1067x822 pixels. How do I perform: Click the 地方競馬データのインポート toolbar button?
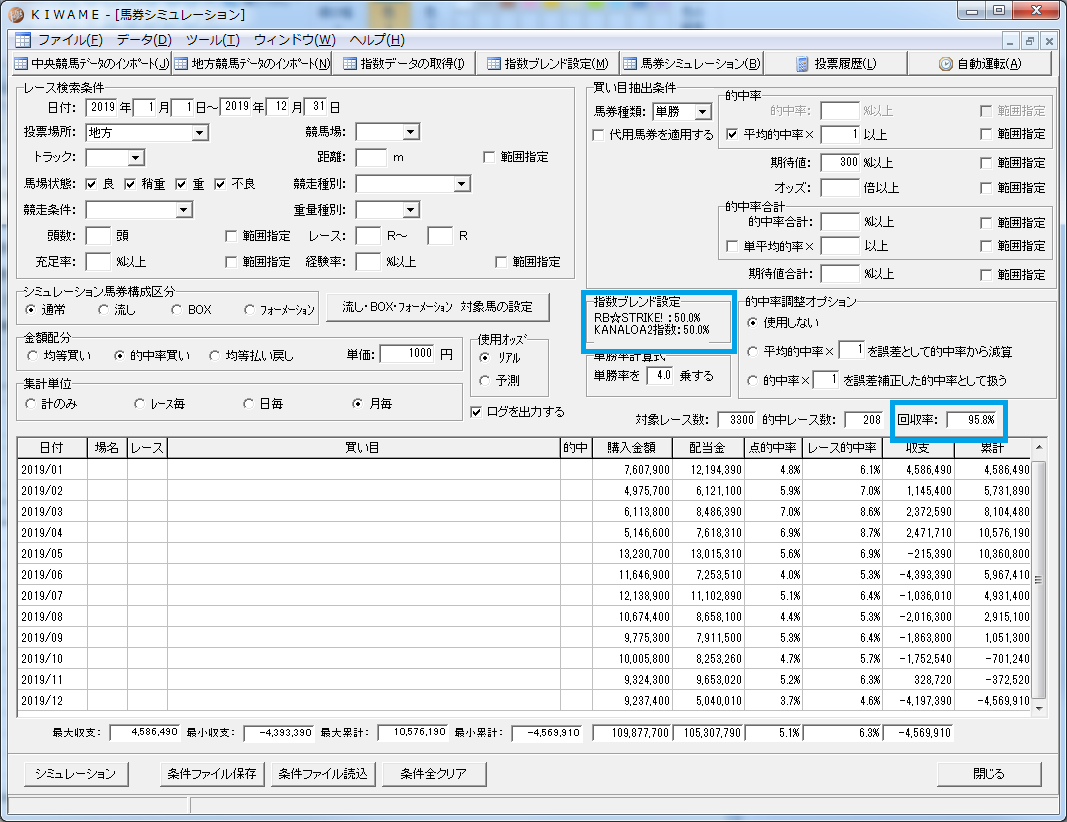[252, 63]
